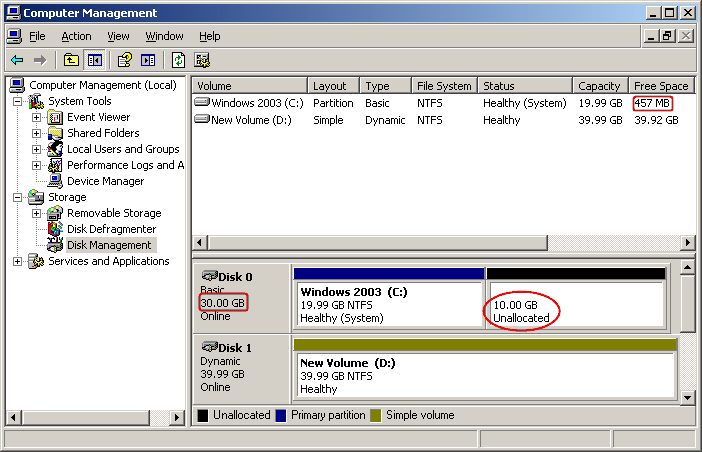The image size is (702, 452).
Task: Select the Device Manager tree item
Action: coord(106,181)
